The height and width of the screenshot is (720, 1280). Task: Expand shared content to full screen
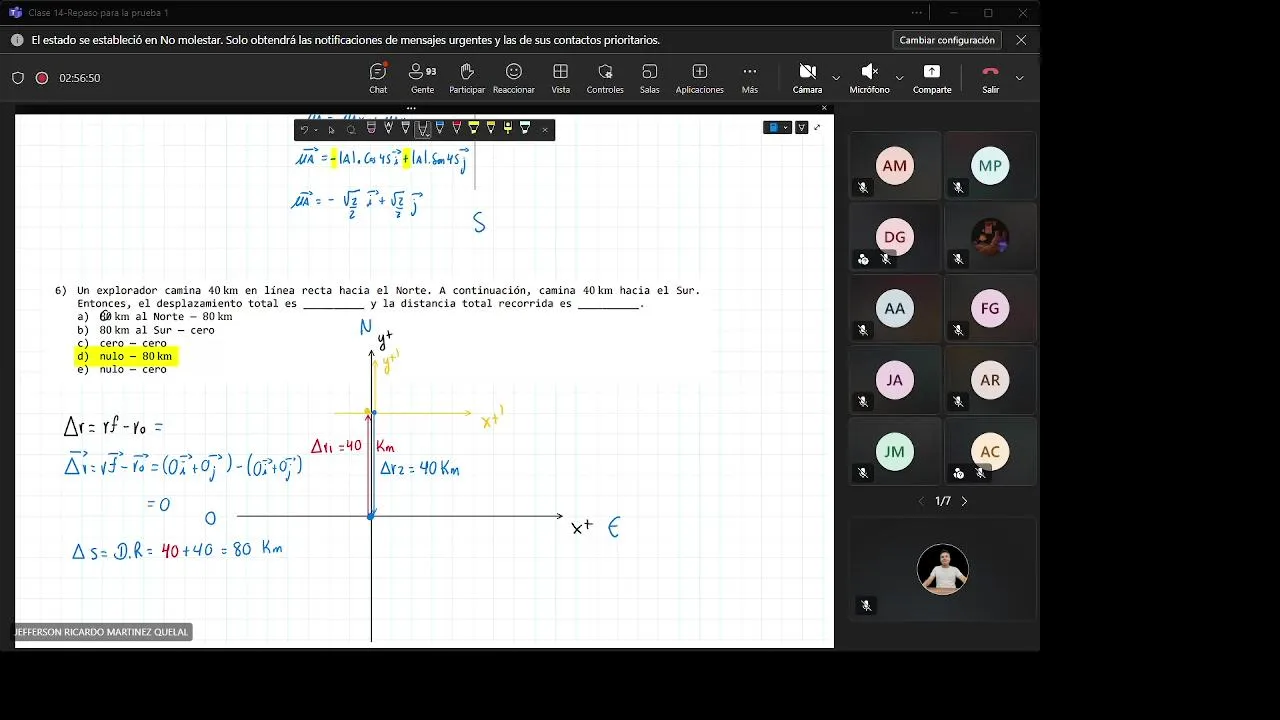(817, 127)
